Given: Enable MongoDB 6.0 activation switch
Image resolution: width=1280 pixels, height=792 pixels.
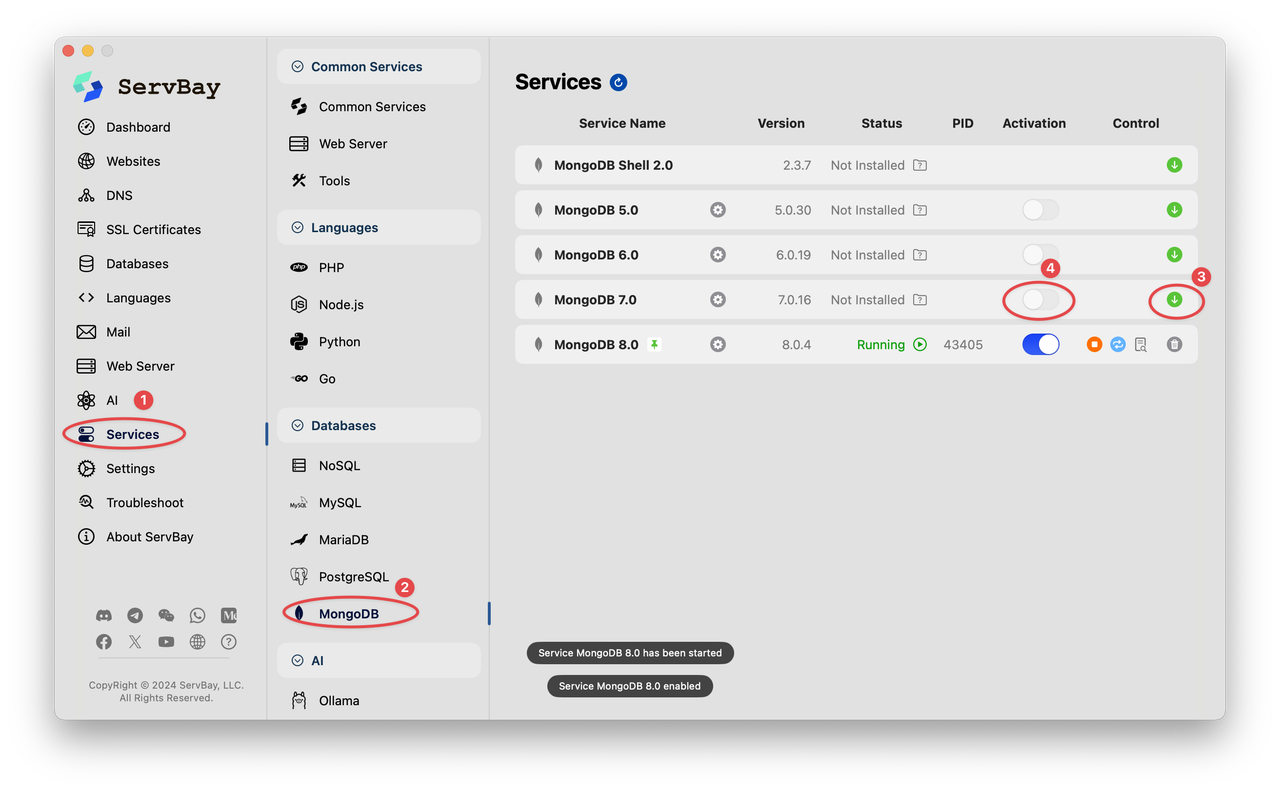Looking at the screenshot, I should pos(1040,255).
